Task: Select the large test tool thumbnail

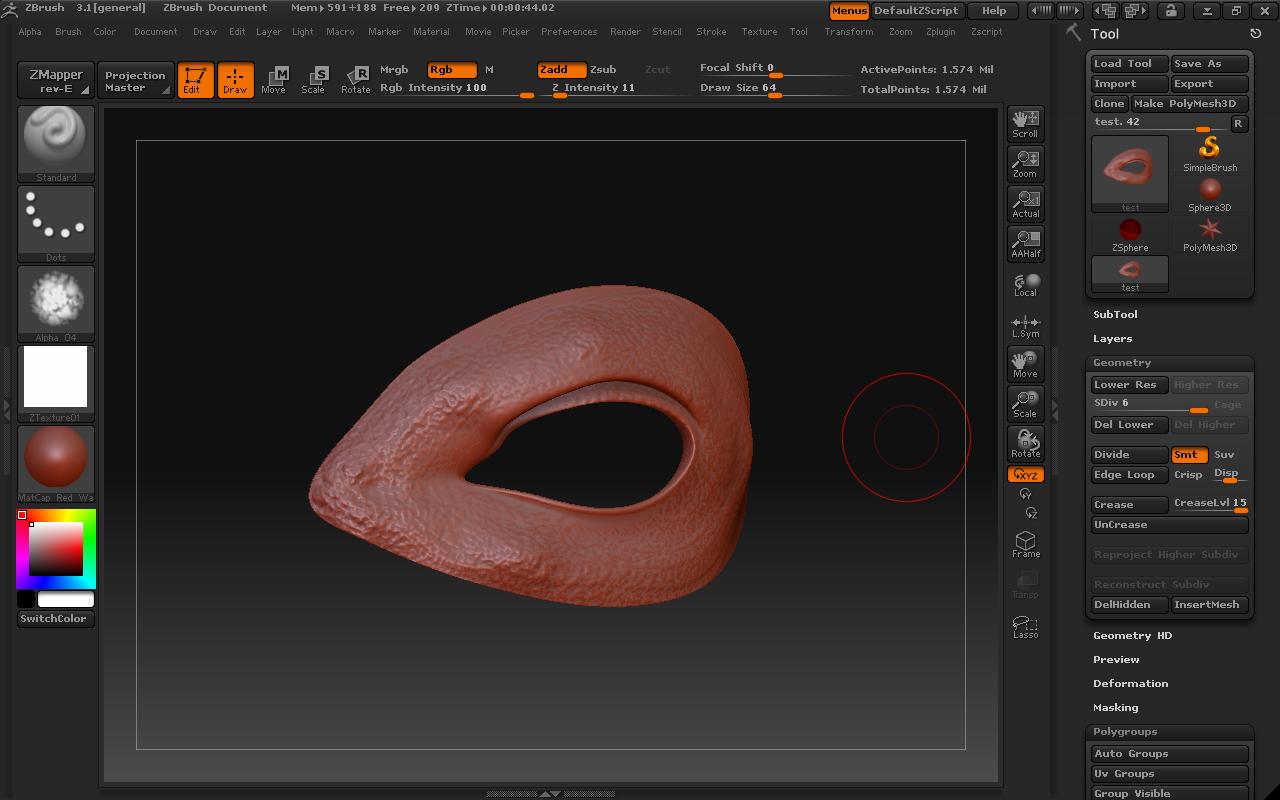Action: point(1130,173)
